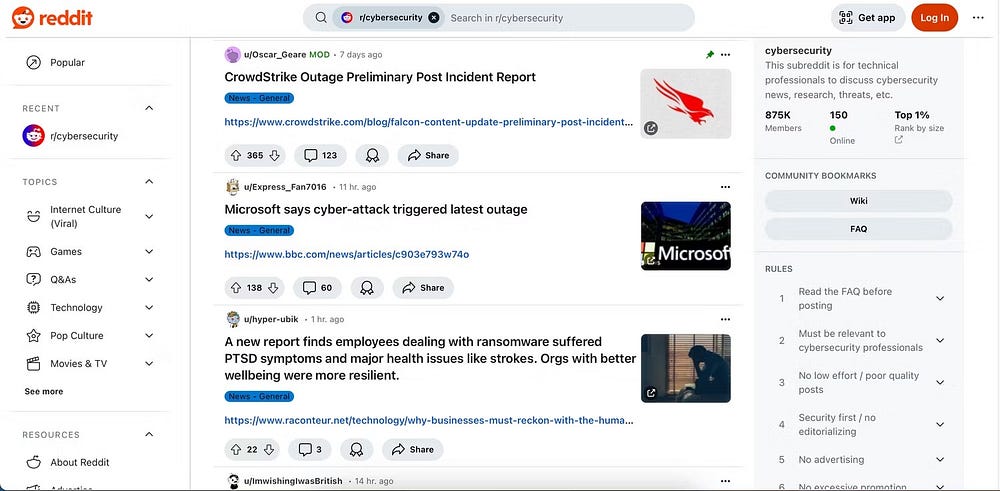Image resolution: width=1000 pixels, height=491 pixels.
Task: Upvote the CrowdStrike Outage post
Action: [x=236, y=155]
